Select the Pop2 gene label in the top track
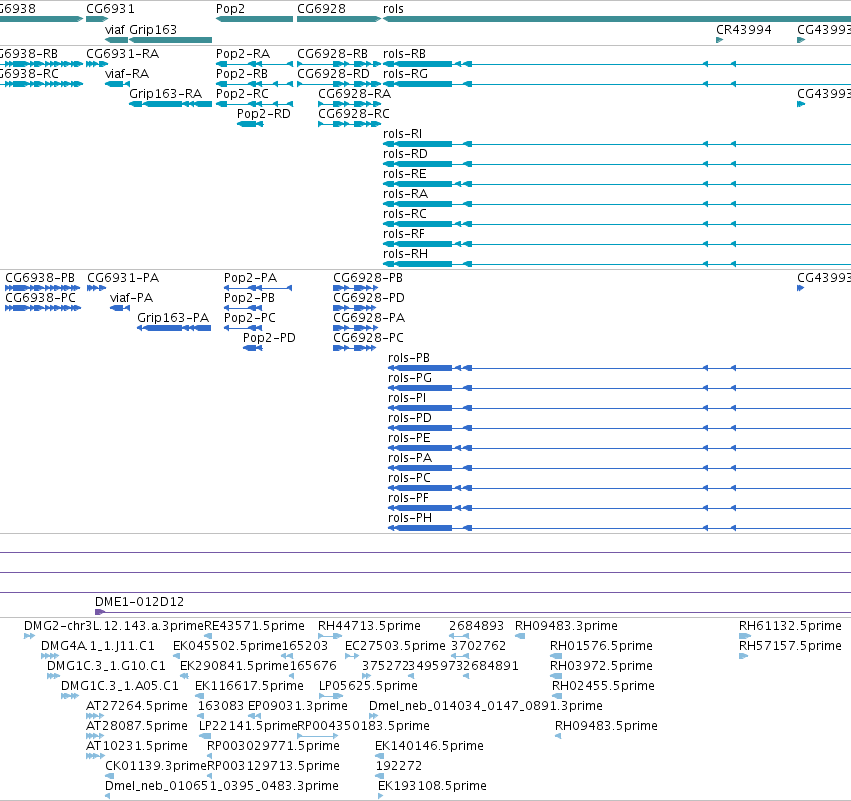This screenshot has height=801, width=851. coord(230,9)
